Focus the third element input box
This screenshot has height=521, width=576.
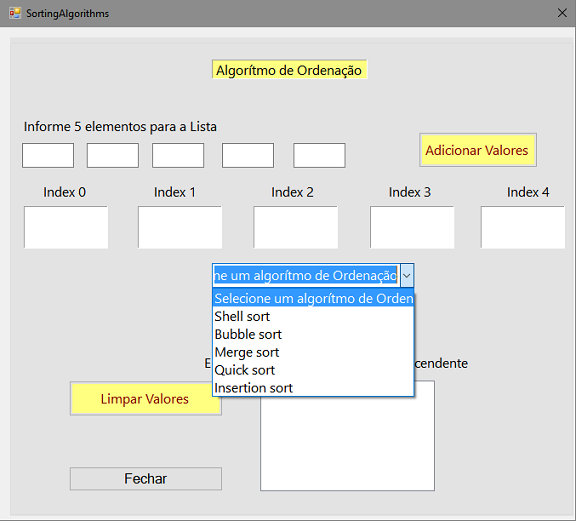click(178, 155)
